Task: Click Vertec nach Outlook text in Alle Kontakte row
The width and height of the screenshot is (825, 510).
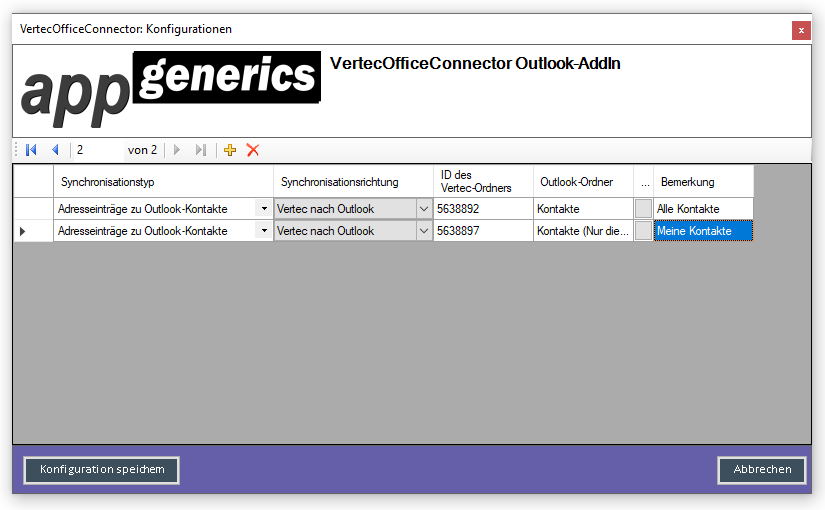Action: (325, 209)
